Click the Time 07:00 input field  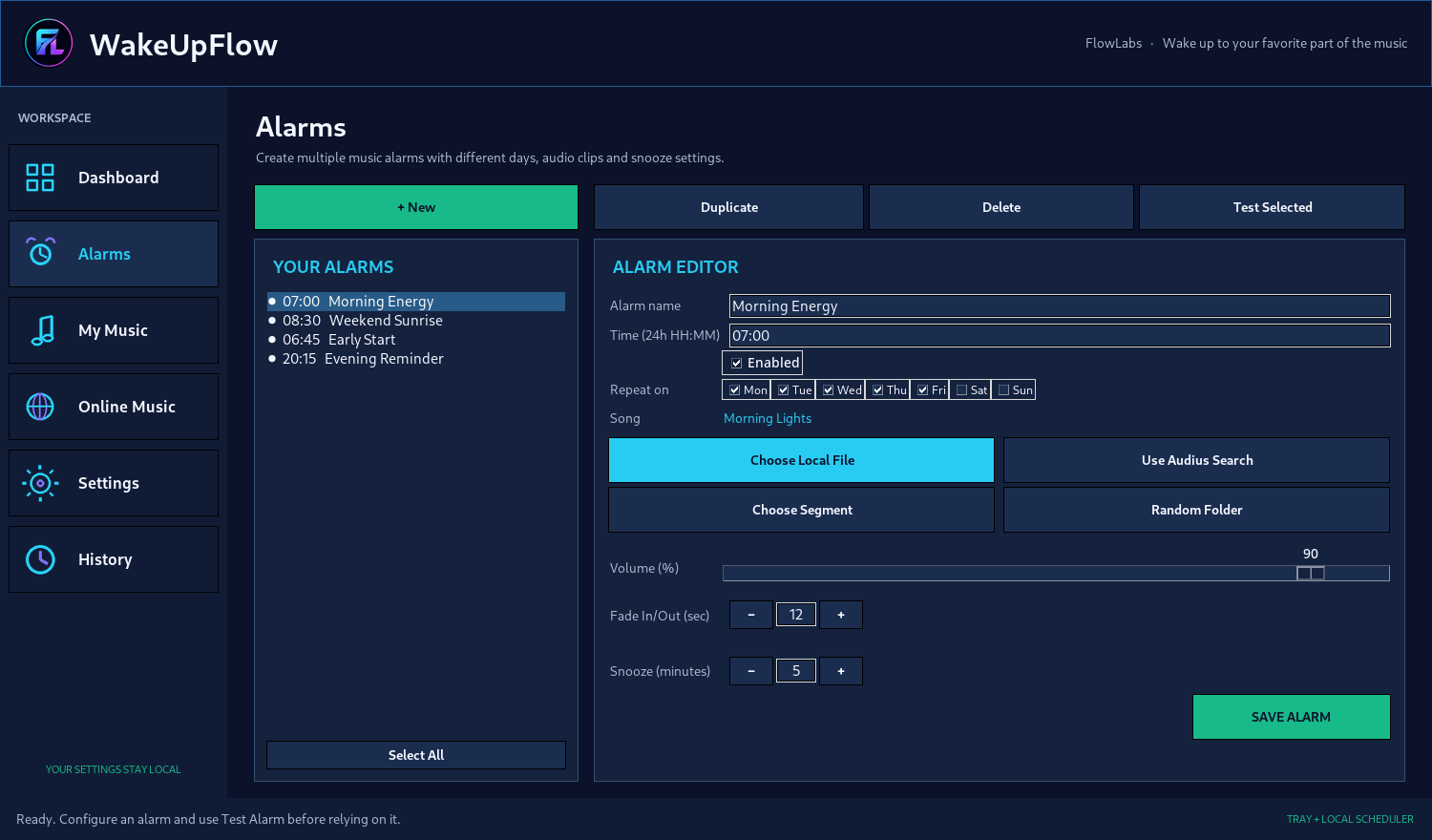click(1060, 335)
